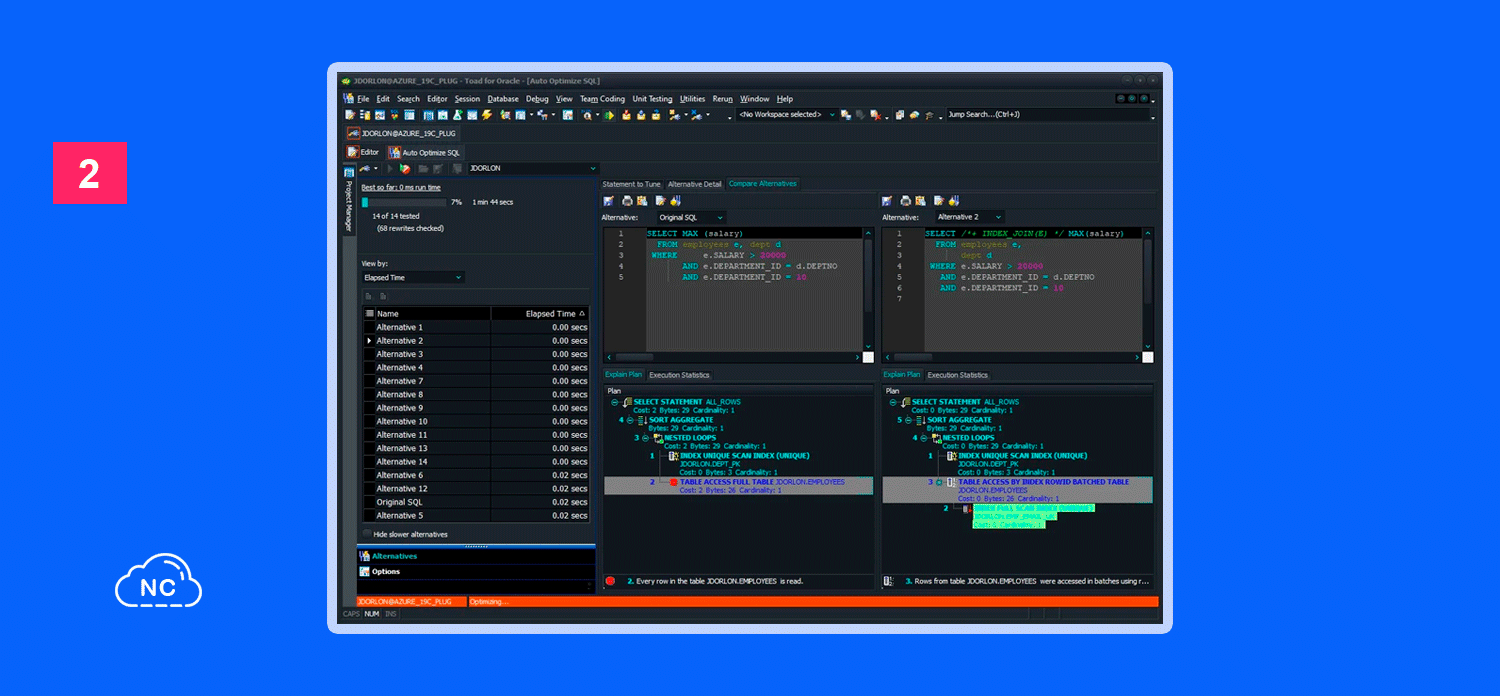
Task: Select Alternative 10 row in list
Action: pos(476,421)
